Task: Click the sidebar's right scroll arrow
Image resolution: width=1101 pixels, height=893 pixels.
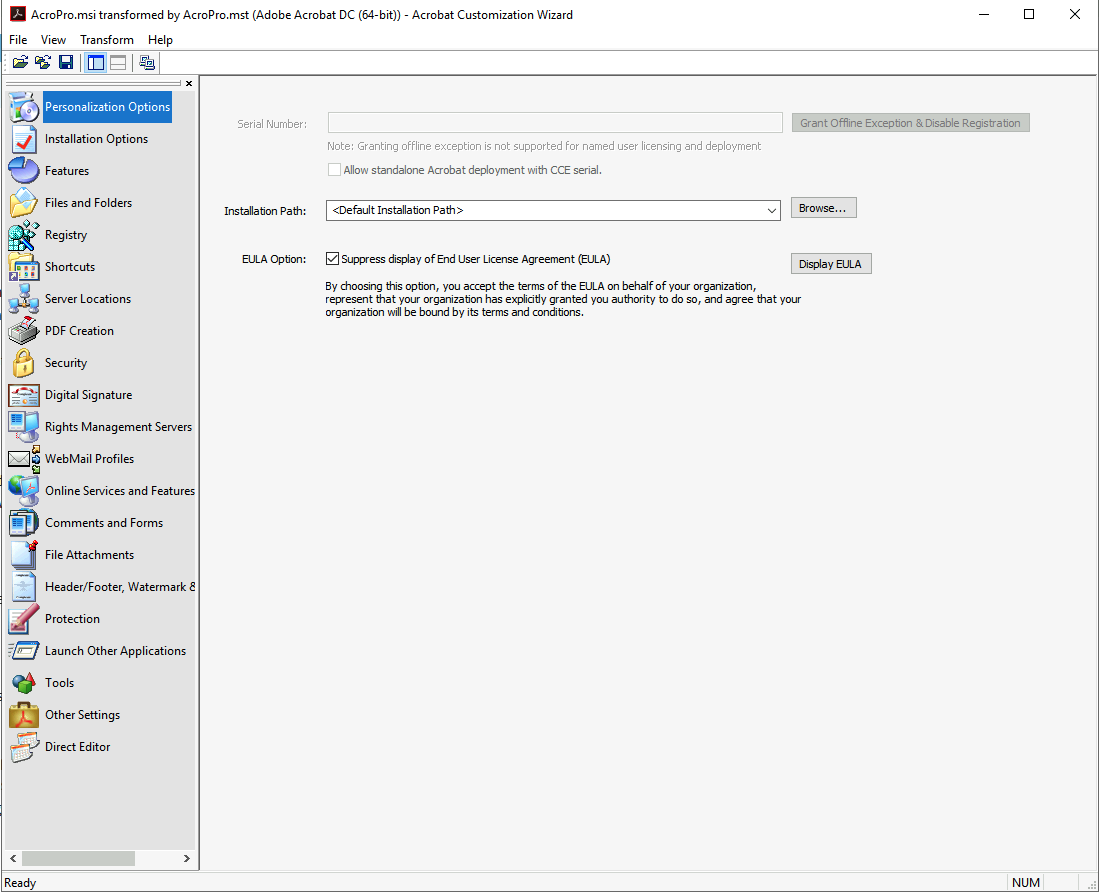Action: click(186, 858)
